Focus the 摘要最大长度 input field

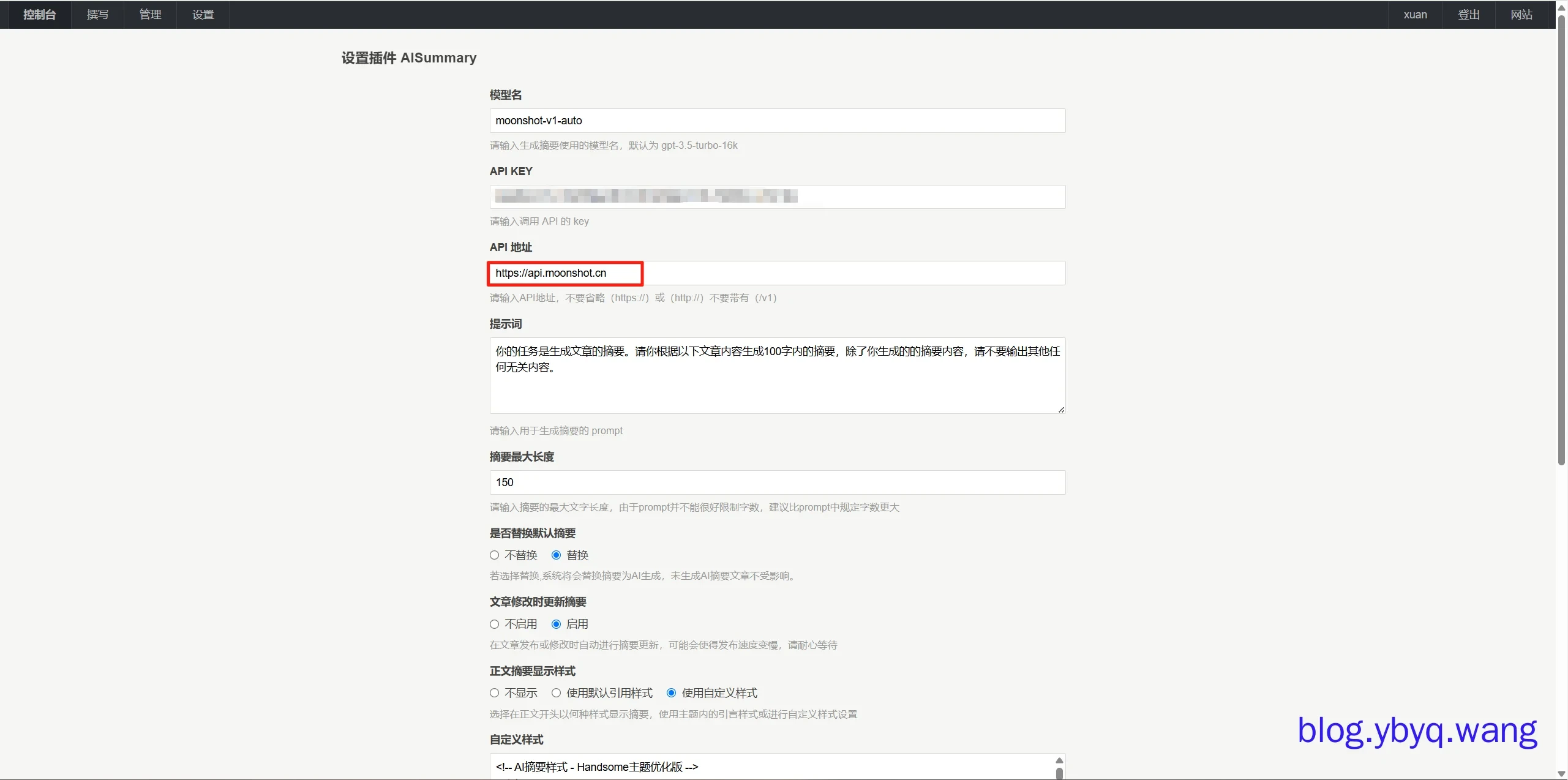778,482
